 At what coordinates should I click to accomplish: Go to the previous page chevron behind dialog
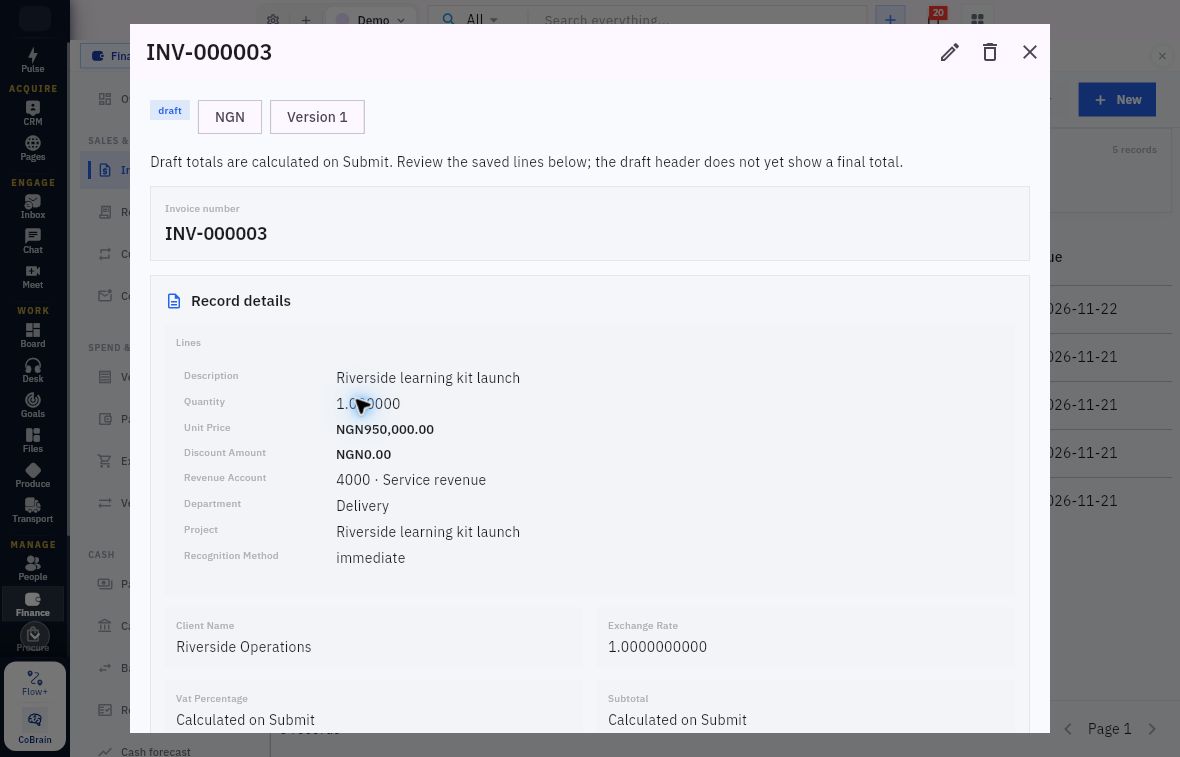[x=1068, y=728]
